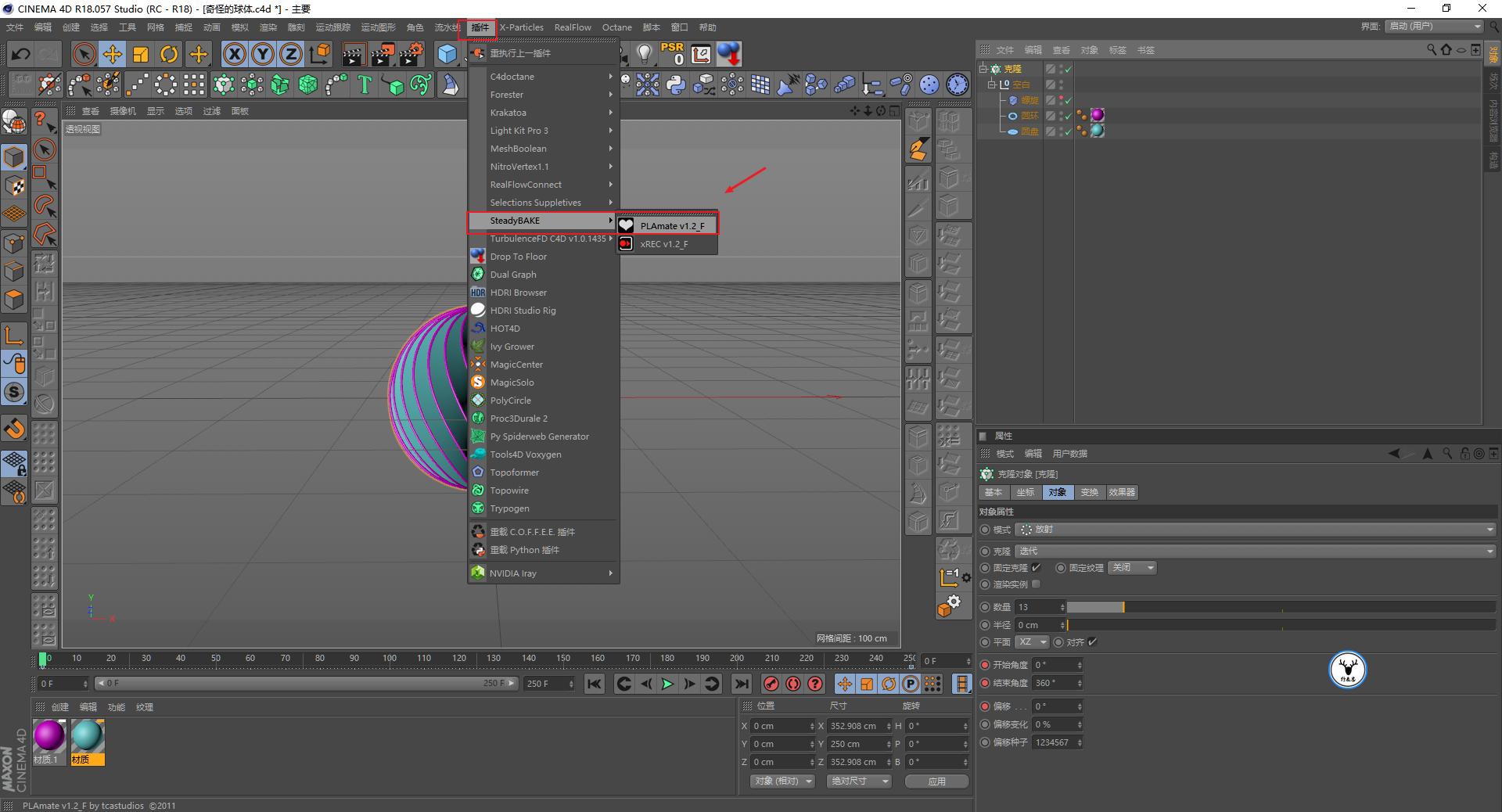Open the 平面 XZ dropdown
The height and width of the screenshot is (812, 1502).
point(1032,642)
